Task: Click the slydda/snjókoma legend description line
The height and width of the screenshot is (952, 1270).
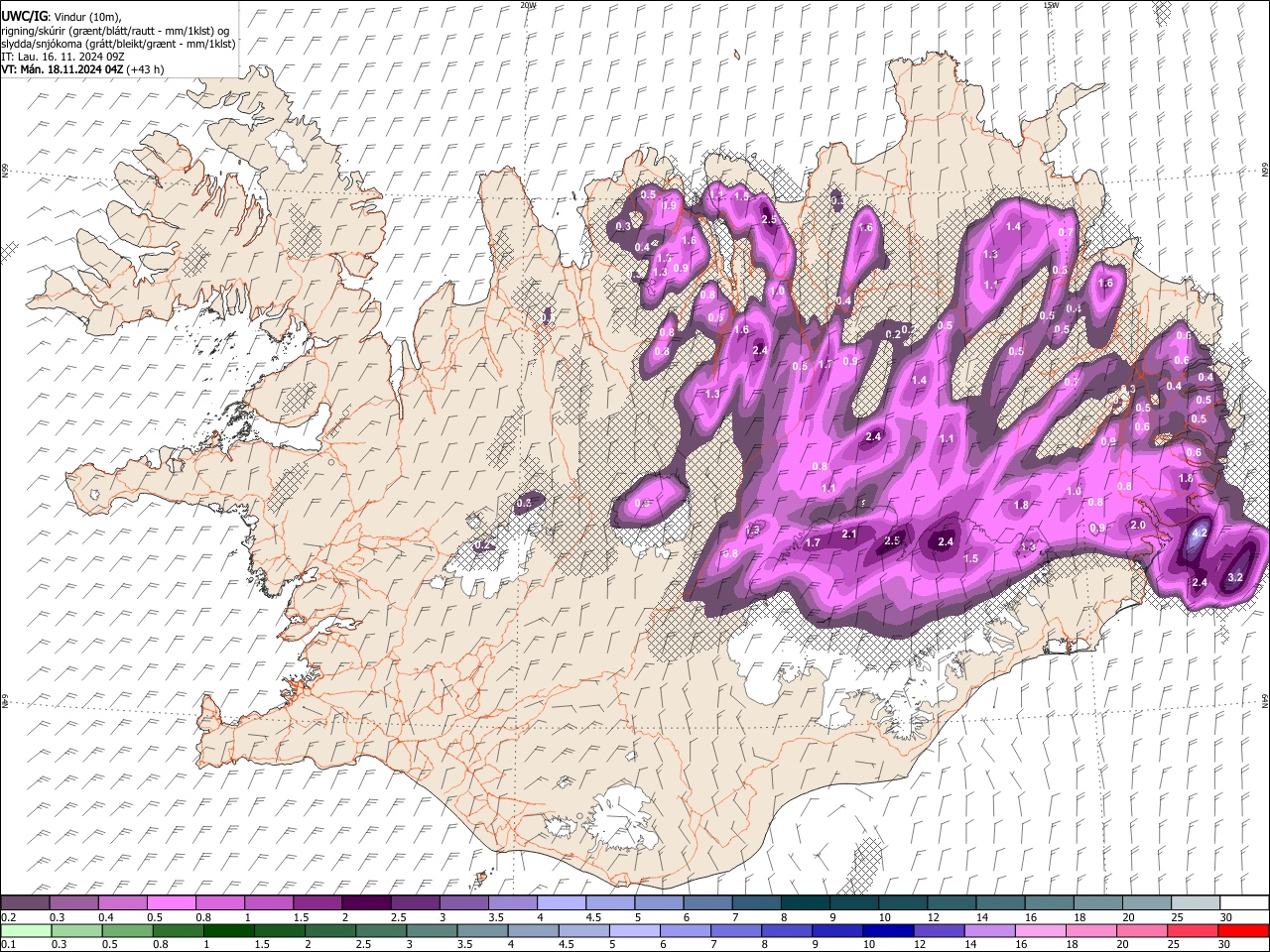Action: coord(118,44)
